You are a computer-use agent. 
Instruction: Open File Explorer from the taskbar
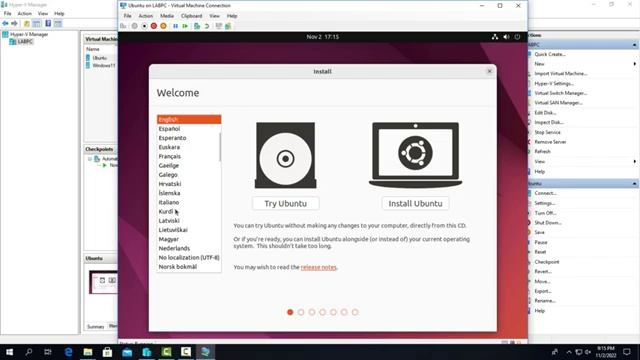88,352
